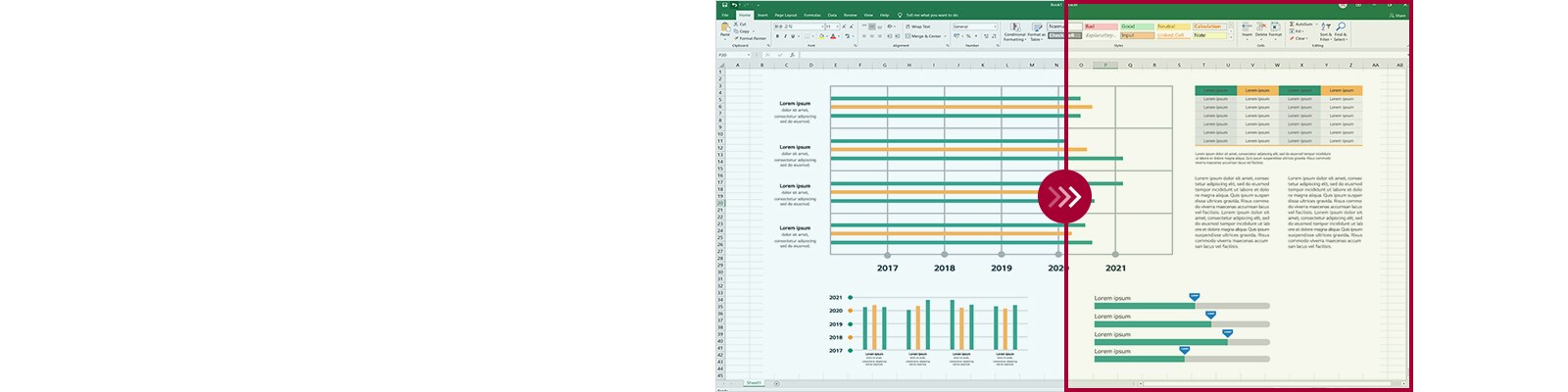Toggle Bold formatting
The width and height of the screenshot is (1568, 392).
tap(777, 36)
